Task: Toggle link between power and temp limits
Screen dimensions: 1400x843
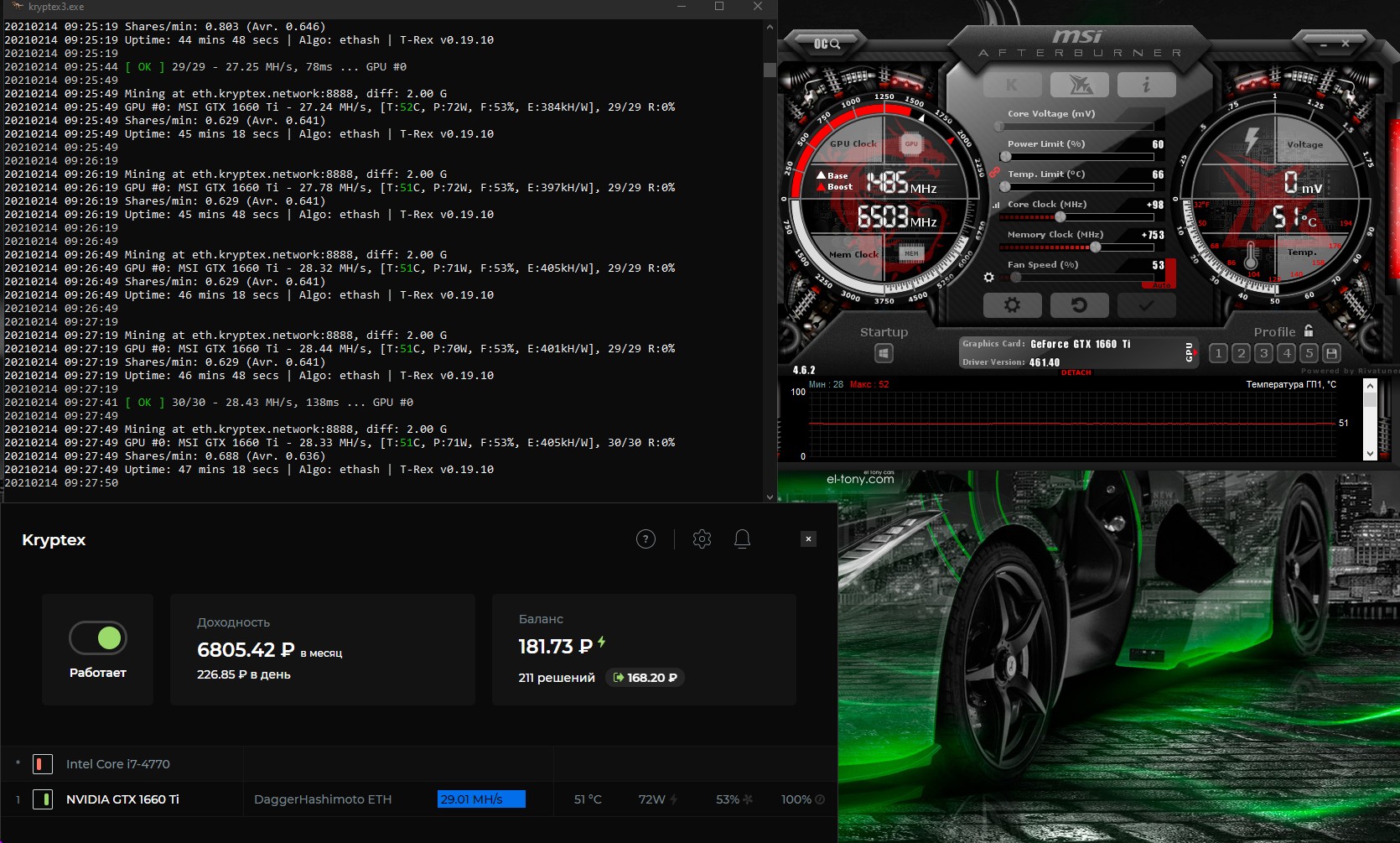Action: click(x=994, y=172)
